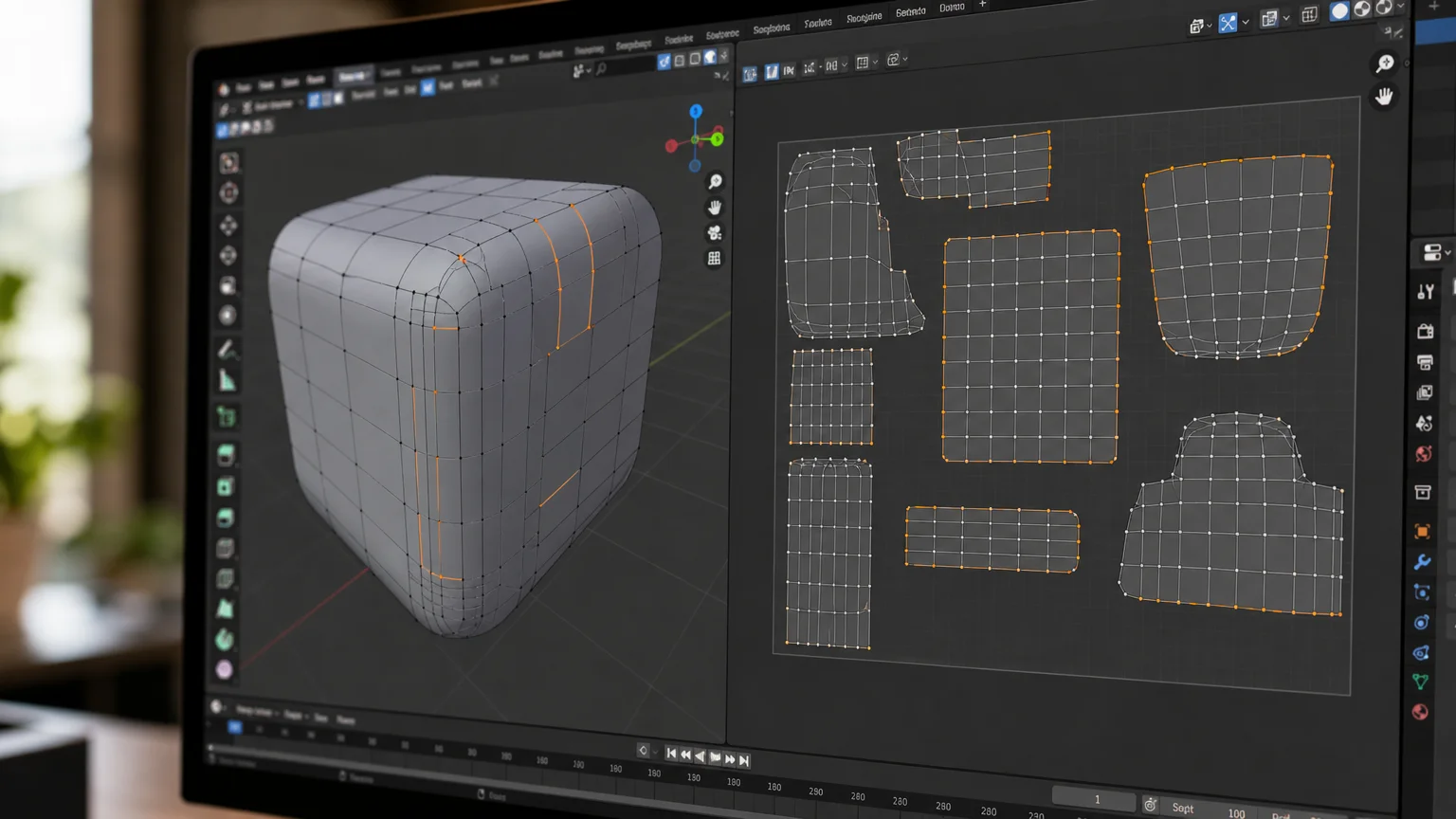Select the Add Cube tool
The height and width of the screenshot is (819, 1456).
[227, 416]
